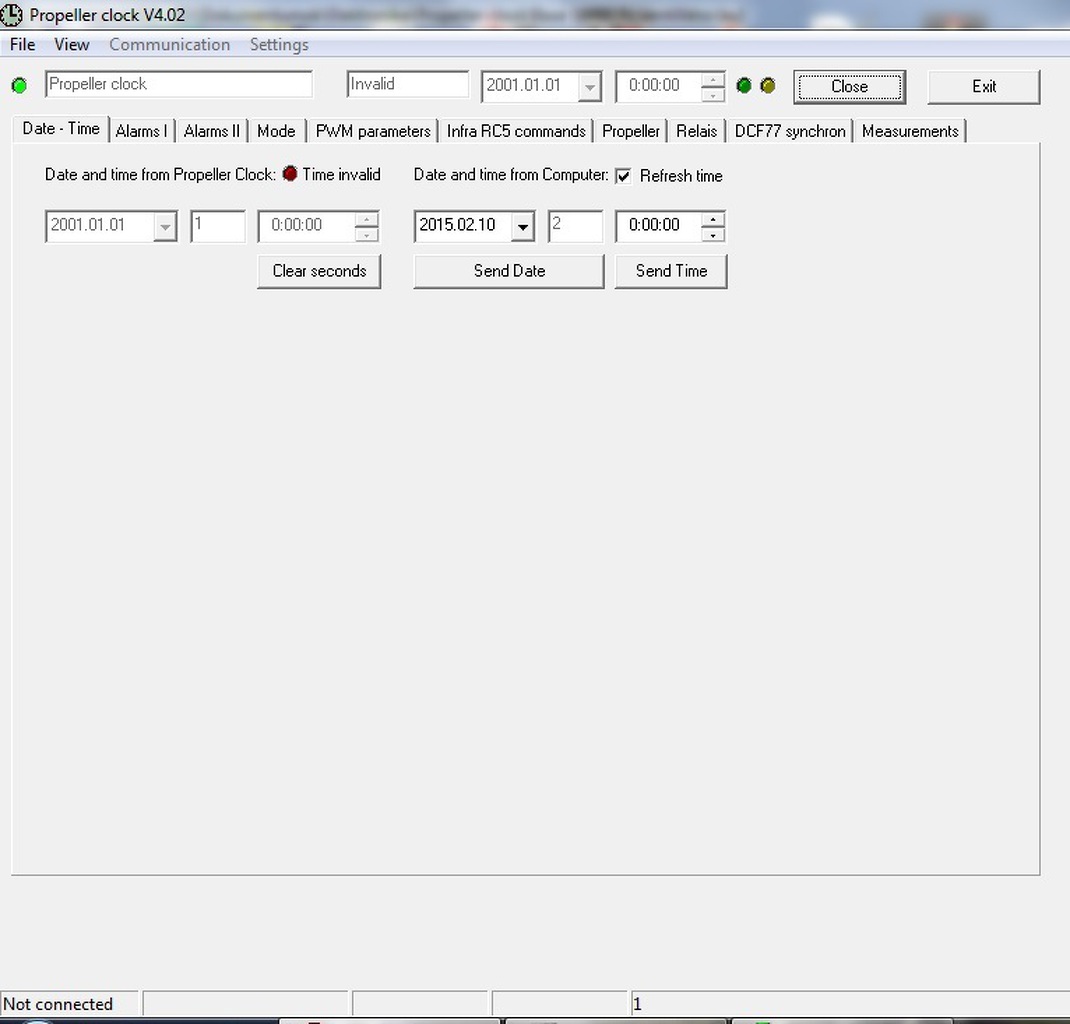Open the Infra RC5 commands tab
This screenshot has height=1024, width=1070.
pyautogui.click(x=516, y=131)
